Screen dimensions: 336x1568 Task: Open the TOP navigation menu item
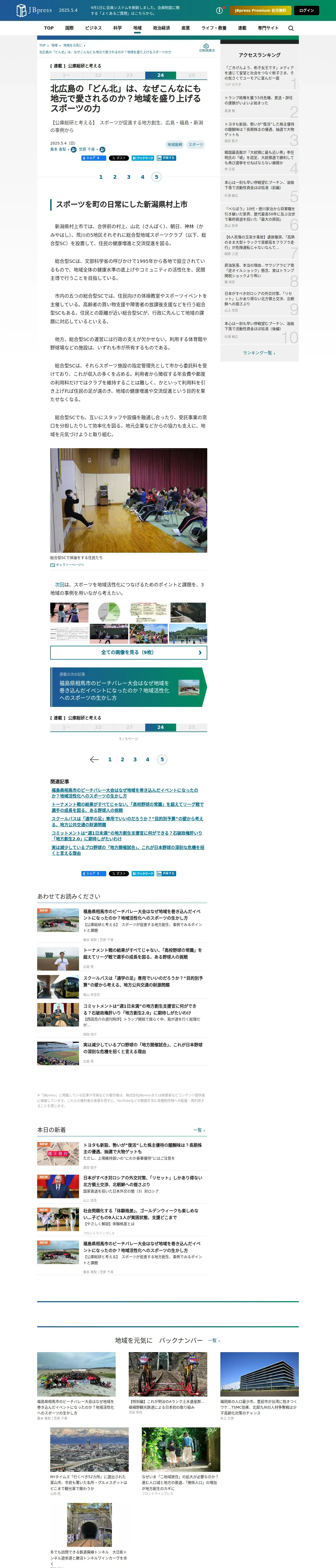coord(49,28)
